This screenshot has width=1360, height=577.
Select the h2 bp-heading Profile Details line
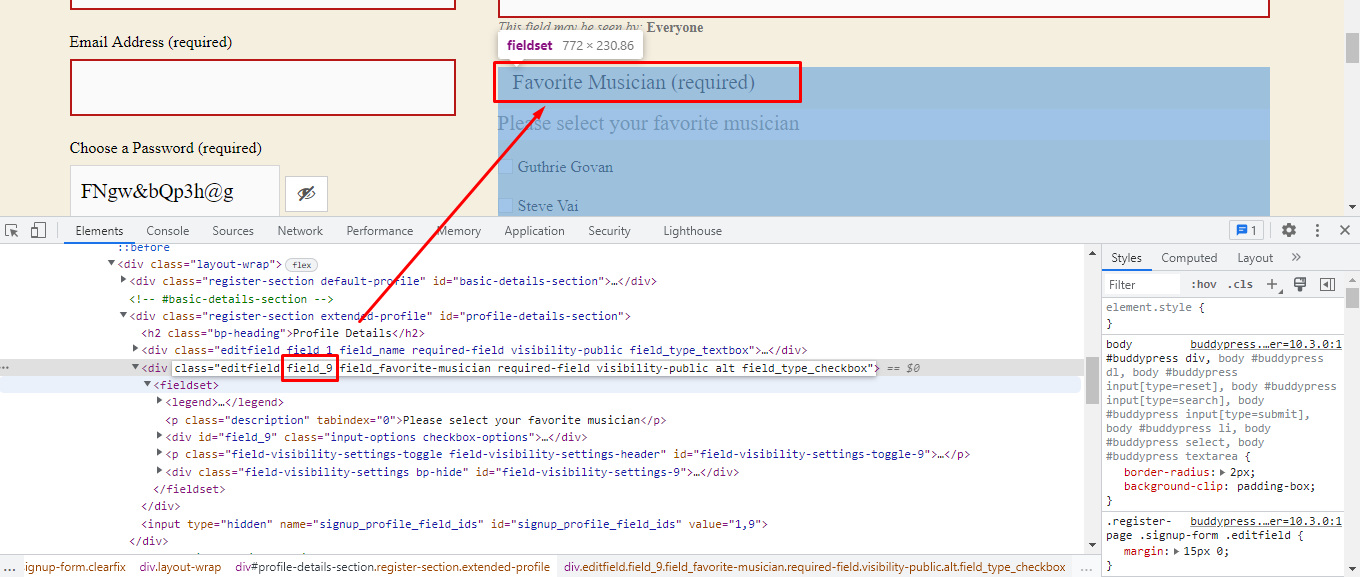(x=284, y=333)
